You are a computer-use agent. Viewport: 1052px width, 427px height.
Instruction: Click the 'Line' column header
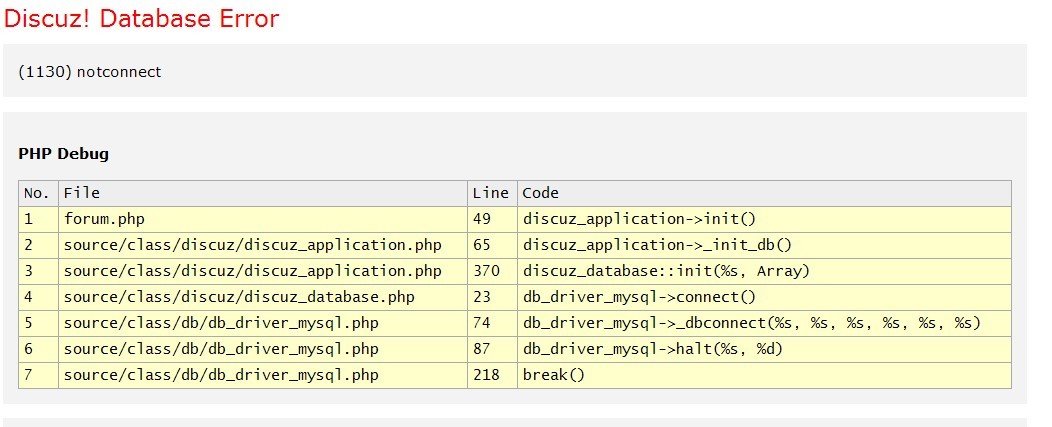pos(492,193)
